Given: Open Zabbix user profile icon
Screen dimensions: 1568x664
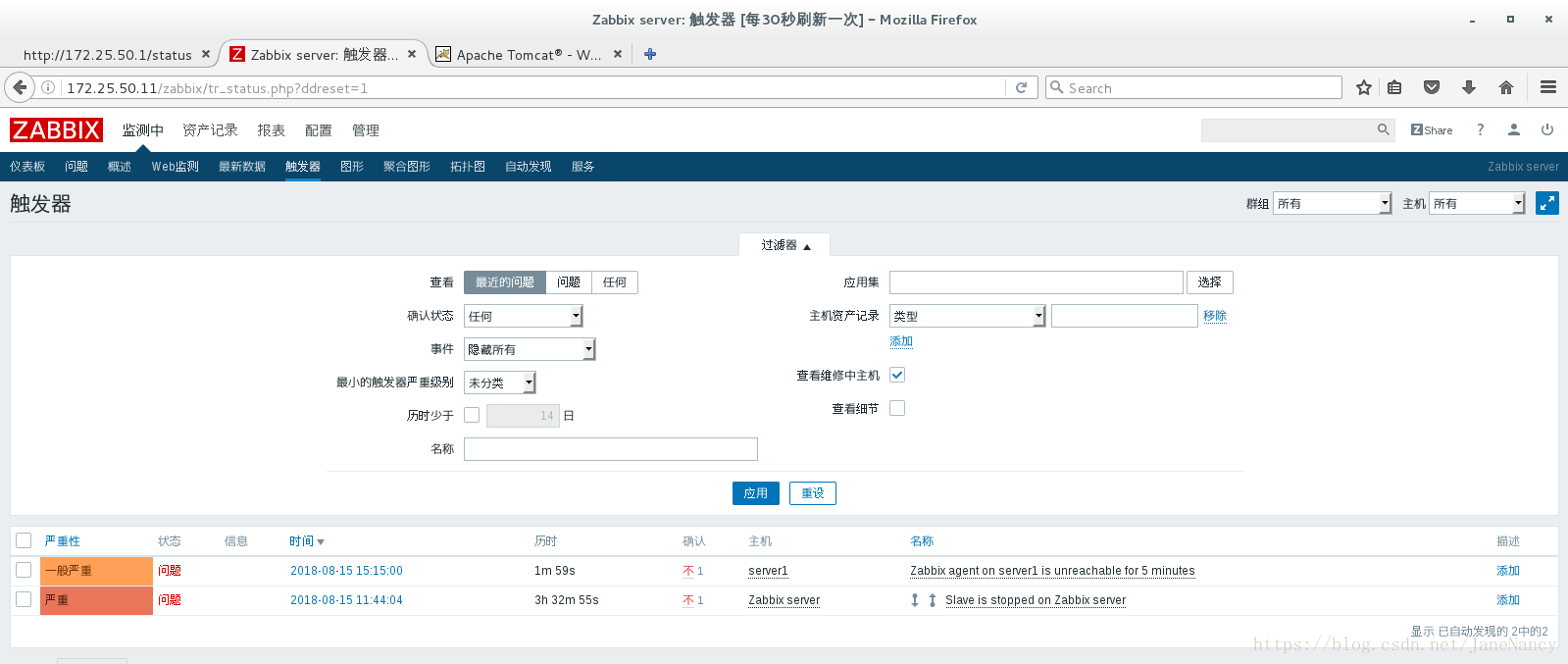Looking at the screenshot, I should (x=1514, y=129).
